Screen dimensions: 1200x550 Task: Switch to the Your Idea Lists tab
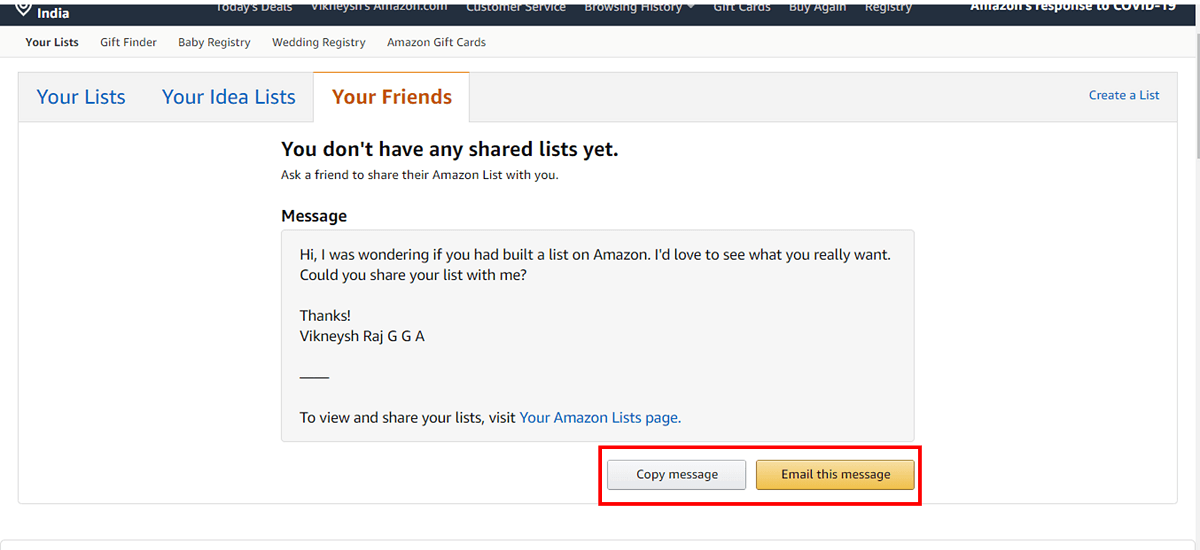(x=229, y=97)
